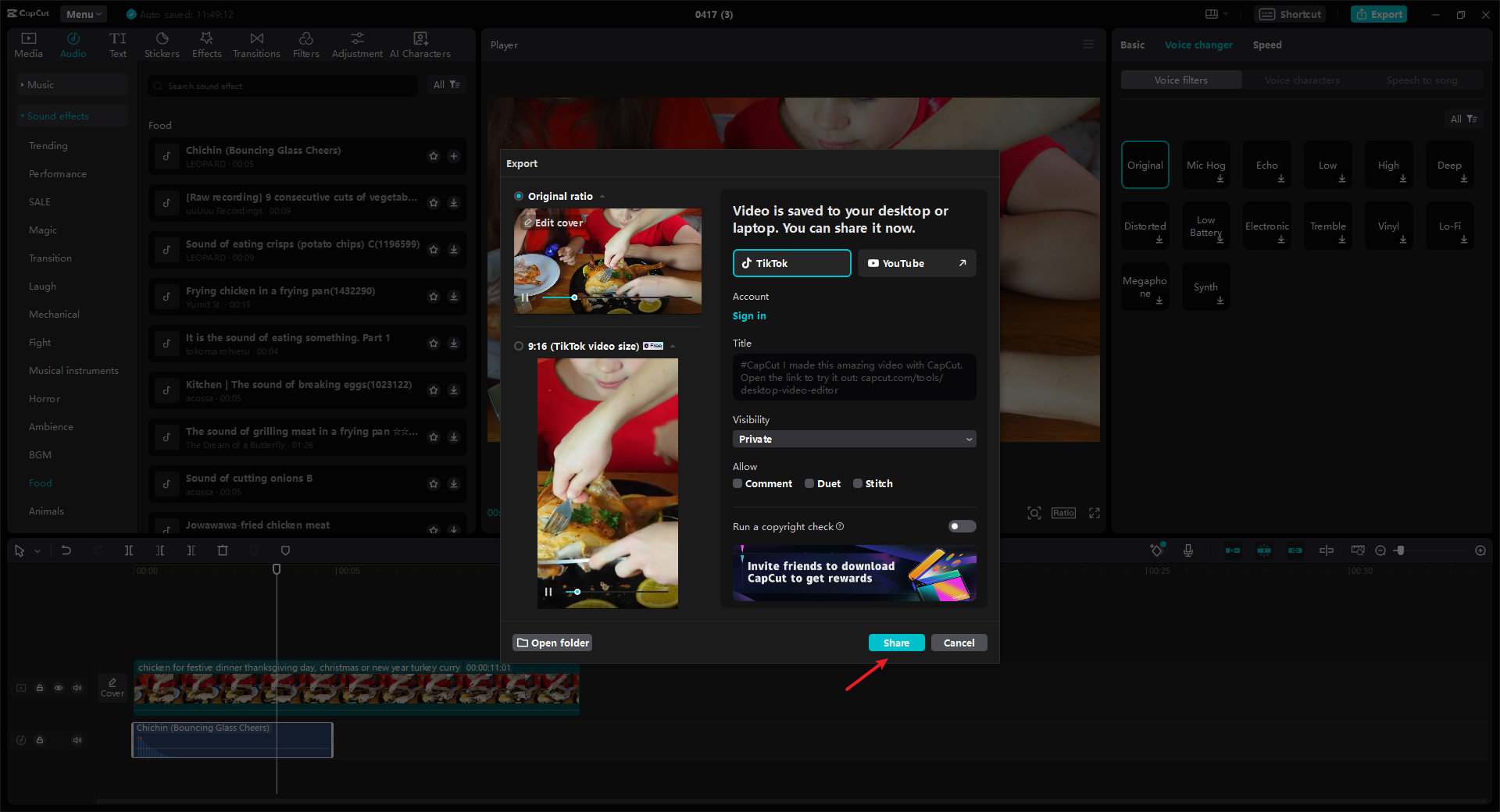1500x812 pixels.
Task: Select the Trending sound category
Action: pyautogui.click(x=48, y=146)
